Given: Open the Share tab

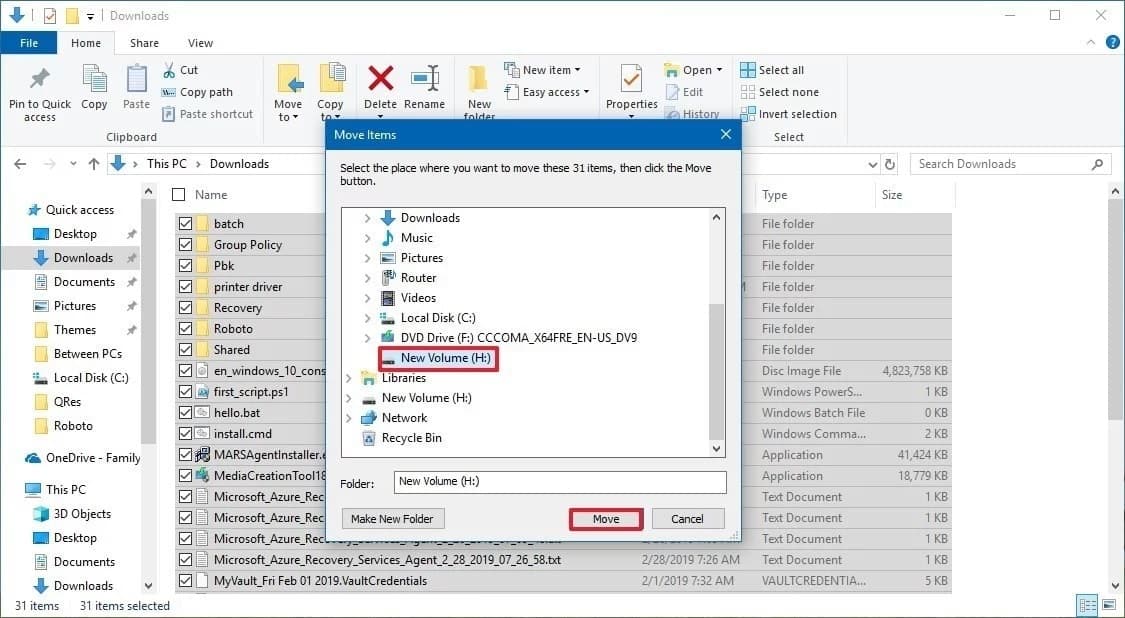Looking at the screenshot, I should 144,43.
